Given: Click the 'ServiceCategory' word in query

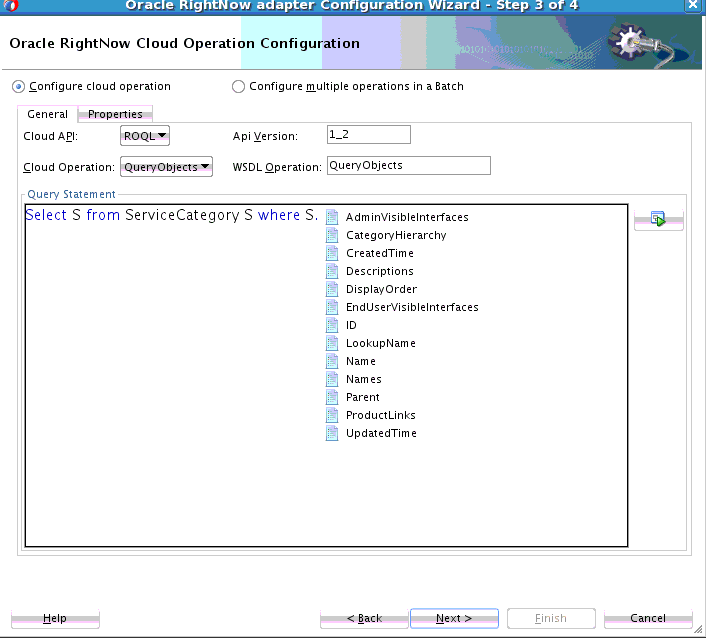Looking at the screenshot, I should pyautogui.click(x=182, y=215).
